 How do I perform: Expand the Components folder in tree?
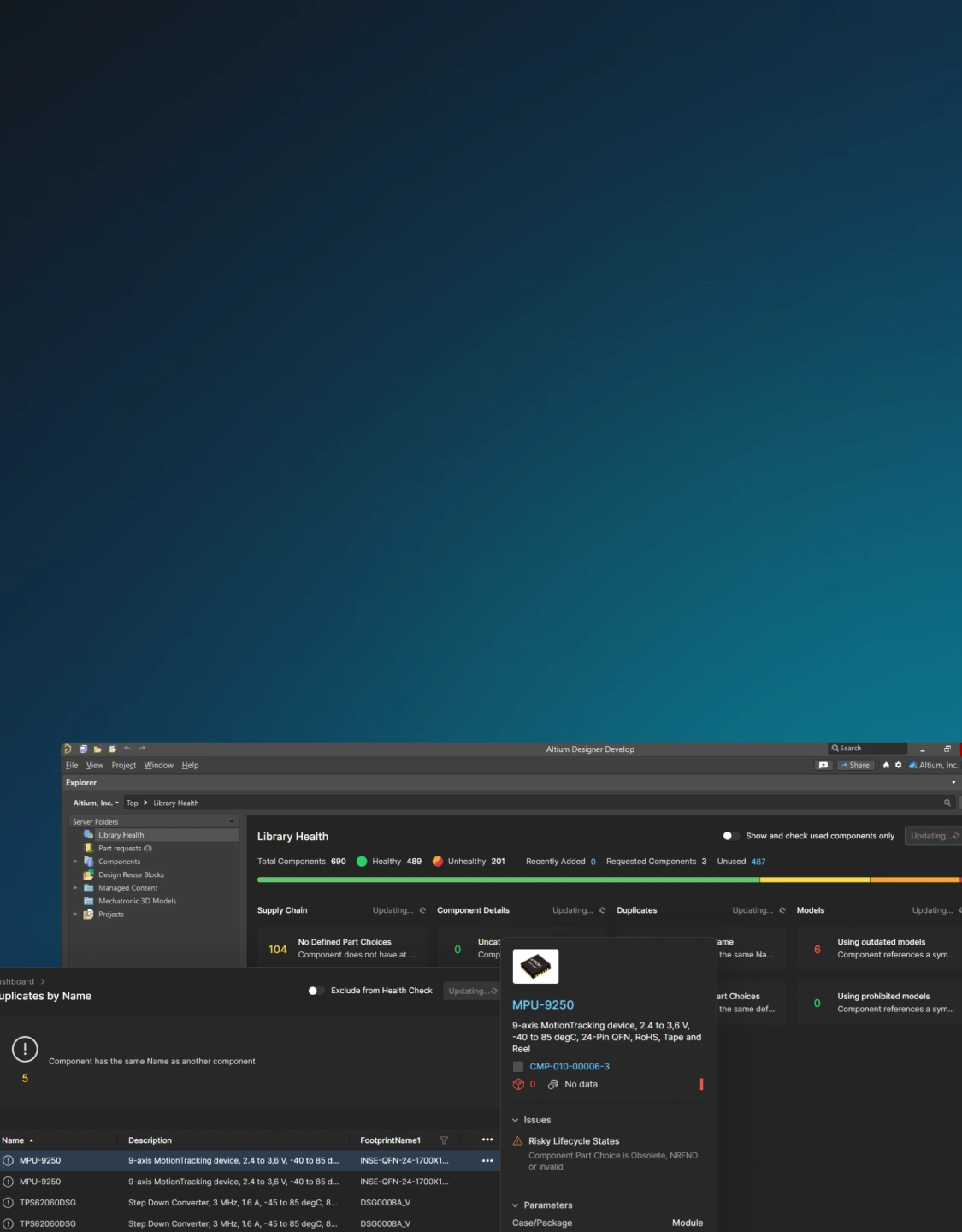75,862
